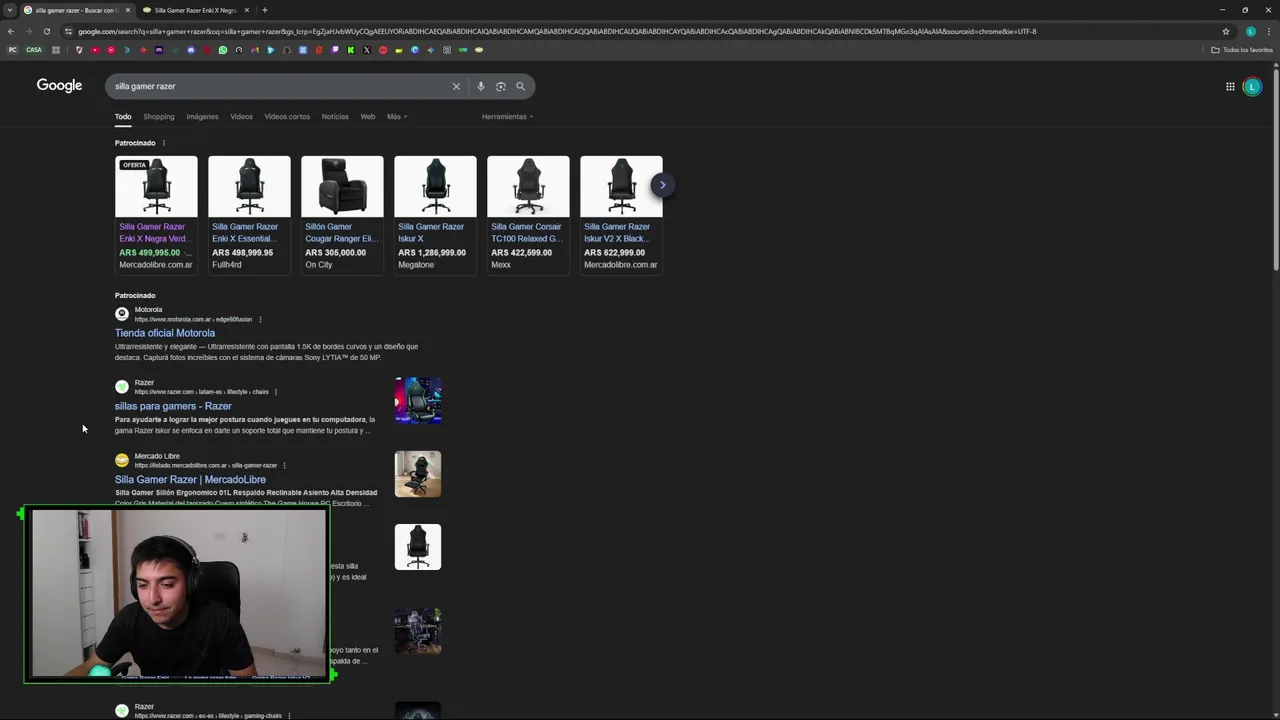Open the three-dot menu for the Razer result
Viewport: 1280px width, 720px height.
point(276,392)
